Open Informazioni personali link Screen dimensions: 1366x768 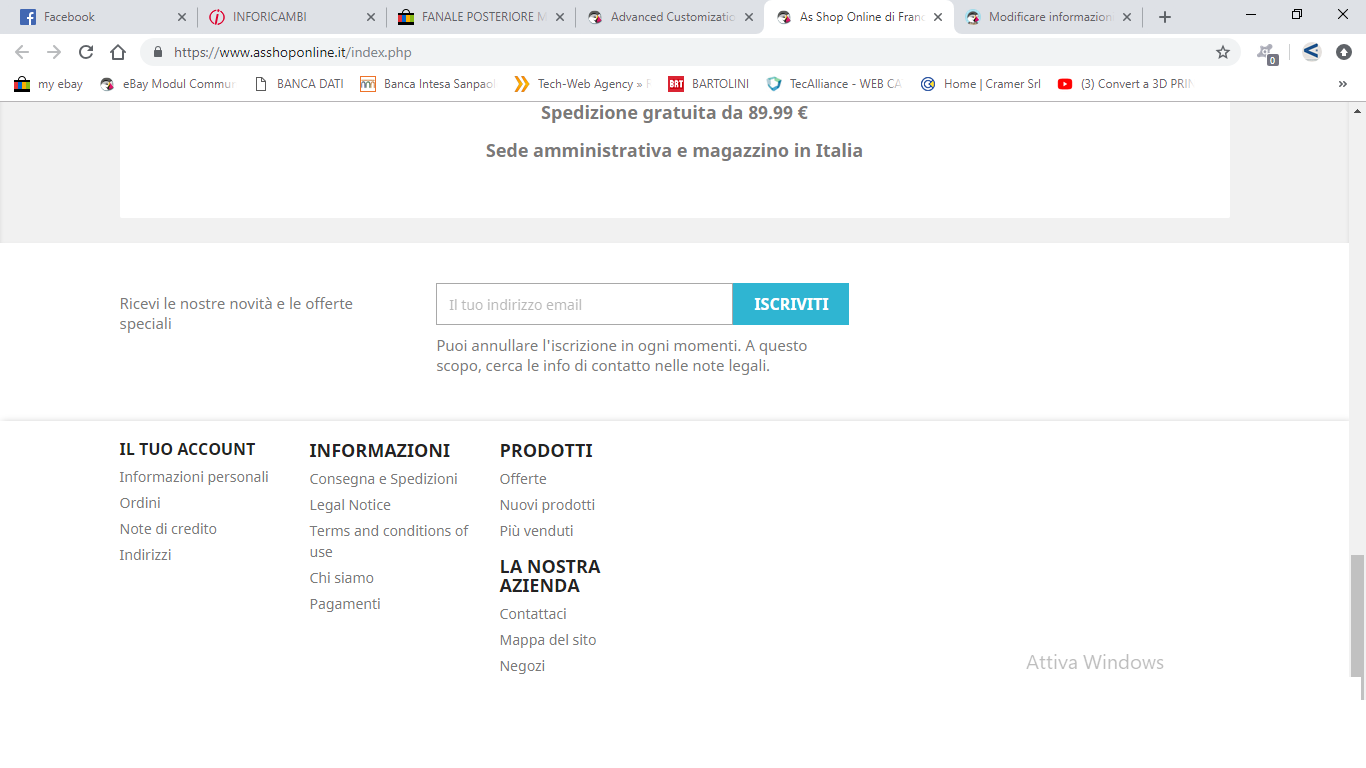pos(194,477)
